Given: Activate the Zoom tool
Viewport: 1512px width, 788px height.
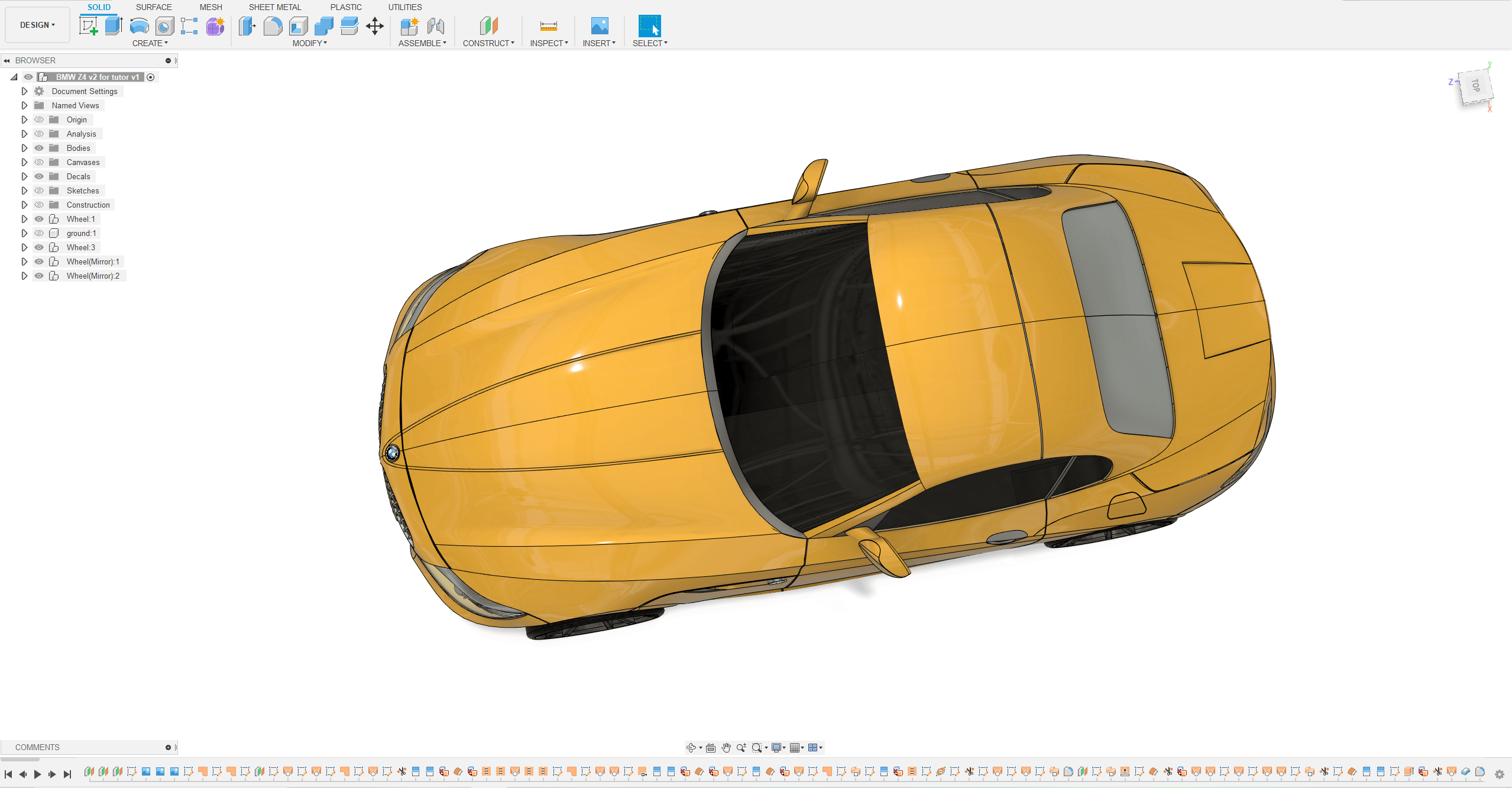Looking at the screenshot, I should pos(741,748).
